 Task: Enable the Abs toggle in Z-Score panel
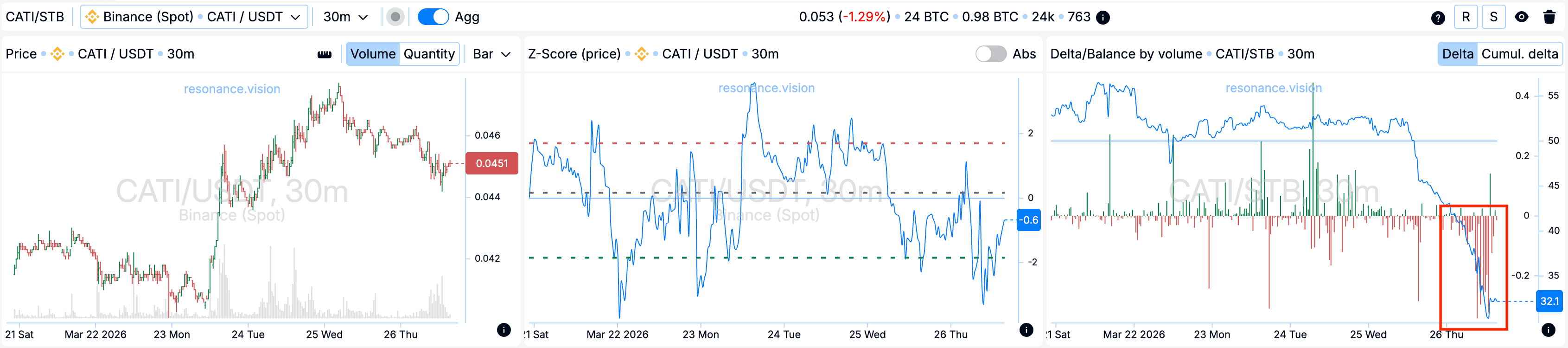pyautogui.click(x=990, y=54)
